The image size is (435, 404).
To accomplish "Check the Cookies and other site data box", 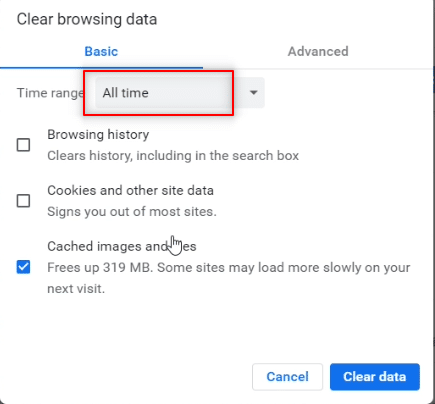I will click(23, 201).
